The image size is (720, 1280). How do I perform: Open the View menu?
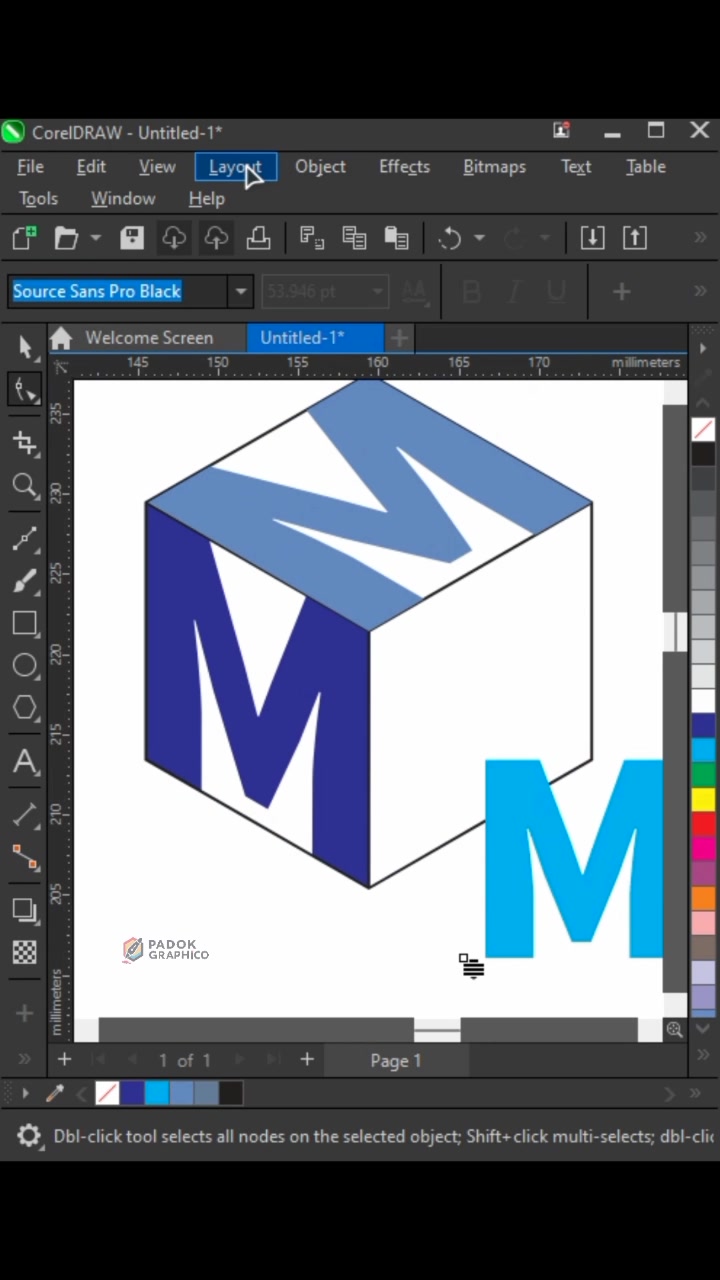point(157,167)
